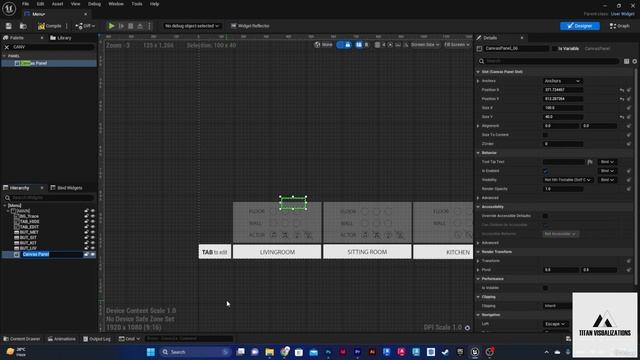Toggle the blue switch in designer toolbar
The image size is (640, 360).
[340, 45]
